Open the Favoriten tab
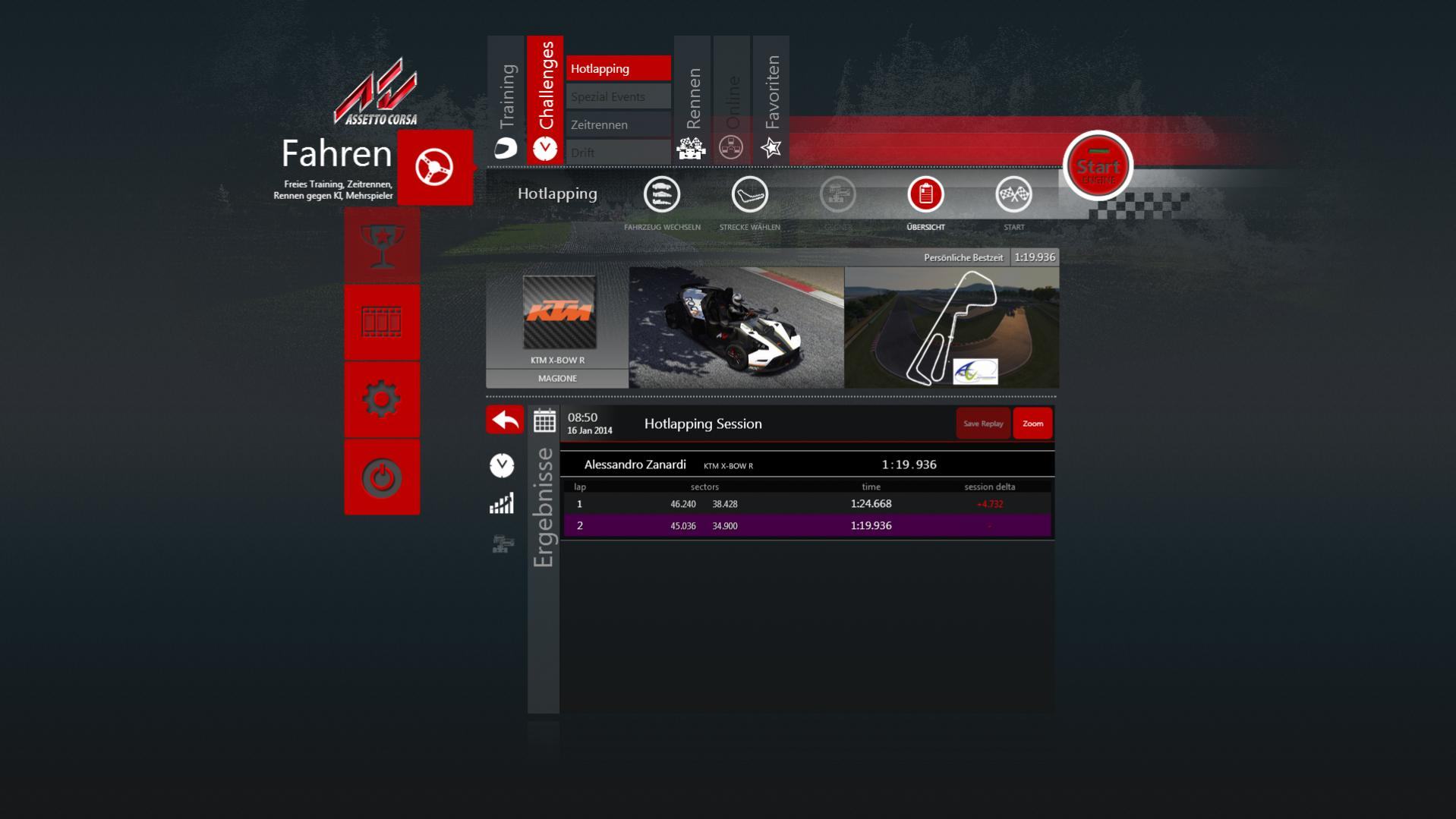The height and width of the screenshot is (819, 1456). (x=771, y=99)
